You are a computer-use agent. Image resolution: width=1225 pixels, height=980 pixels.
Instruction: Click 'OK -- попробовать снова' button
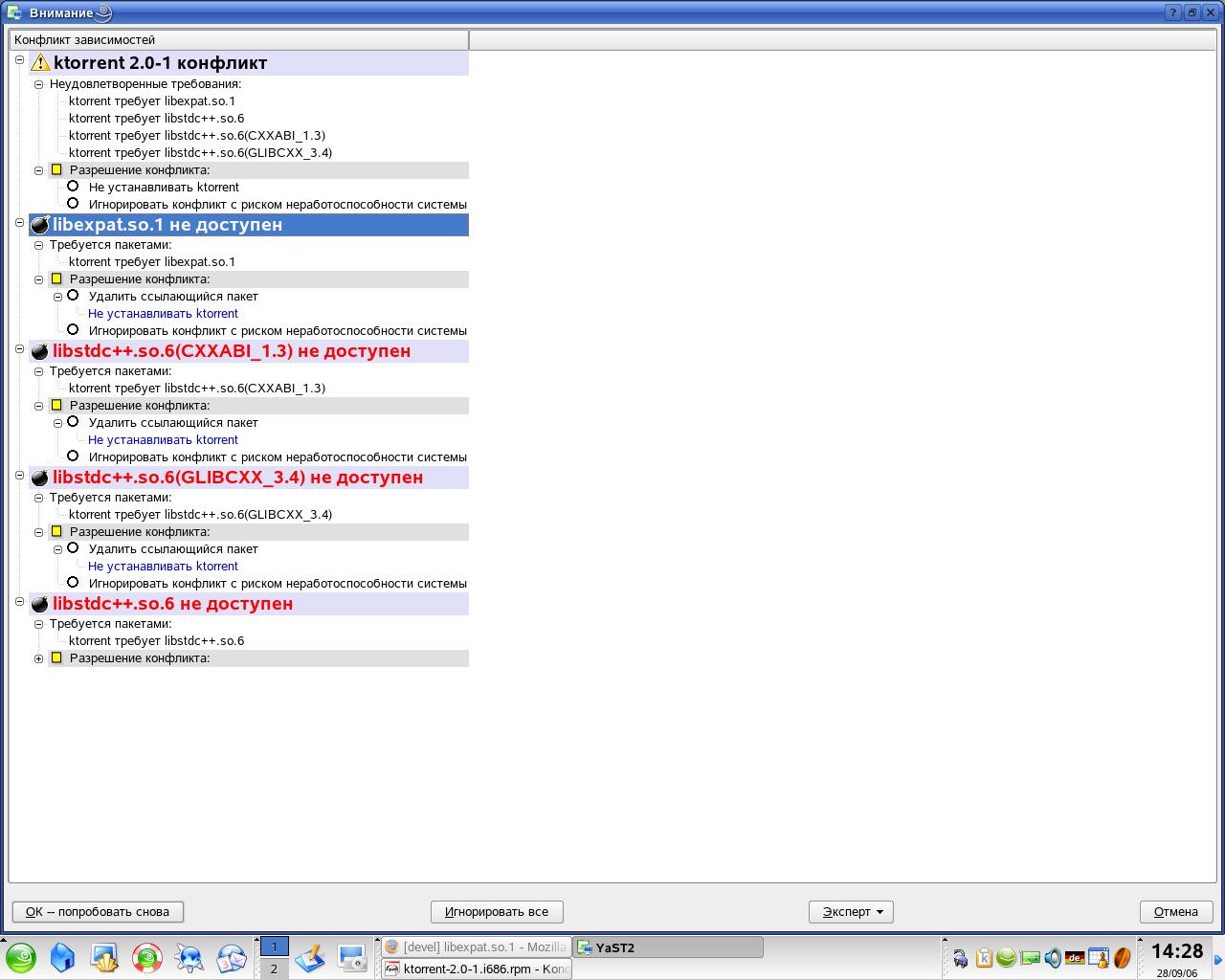pyautogui.click(x=98, y=912)
